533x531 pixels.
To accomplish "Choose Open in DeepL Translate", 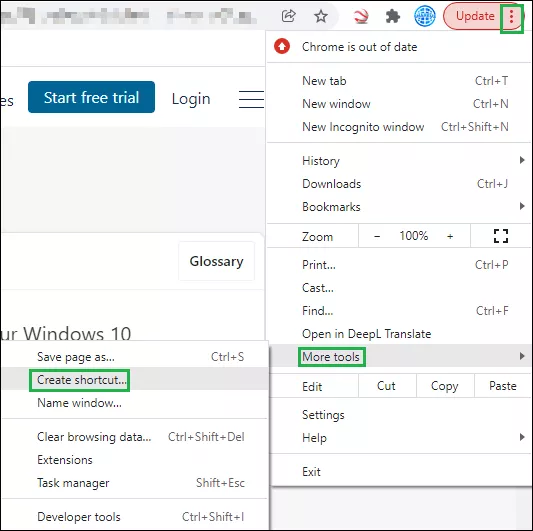I will click(399, 334).
